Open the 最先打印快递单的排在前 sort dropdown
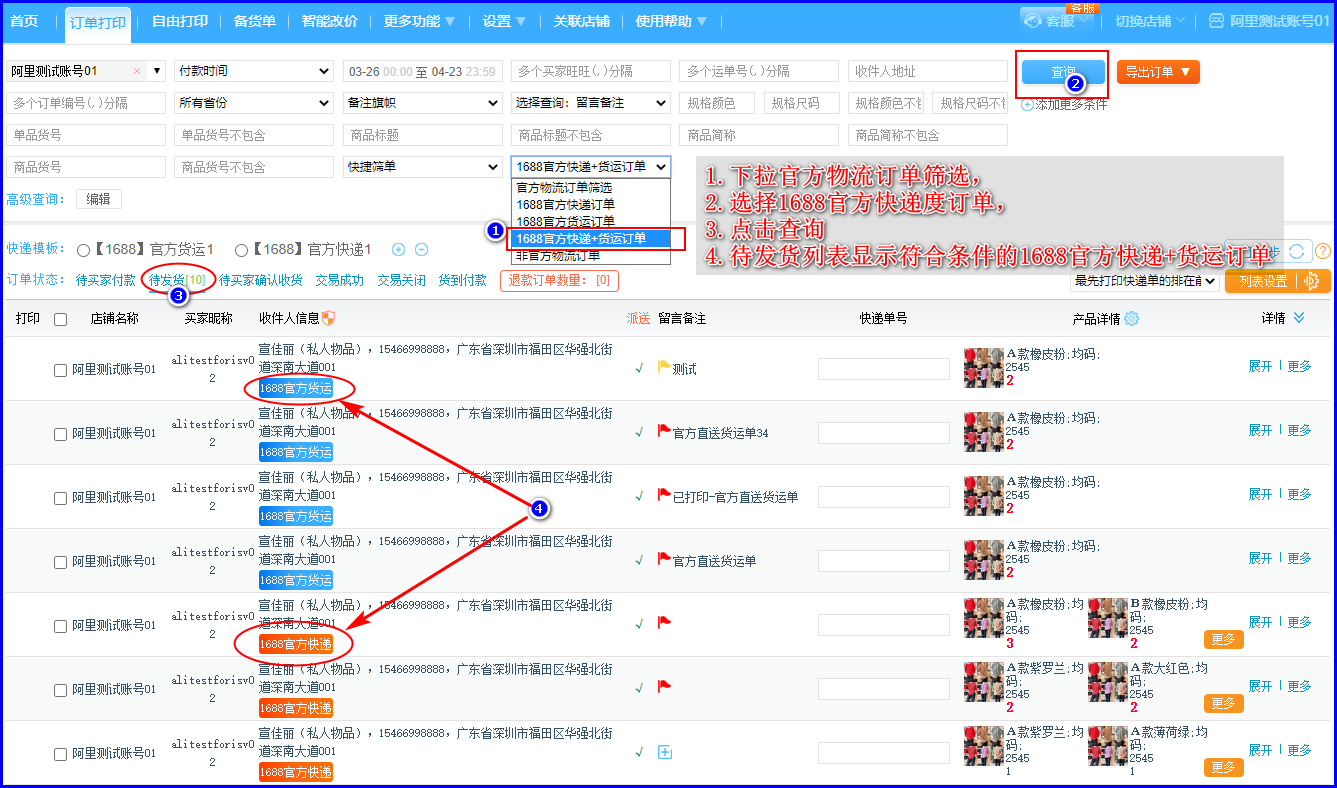Screen dimensions: 1337x788 click(1144, 281)
